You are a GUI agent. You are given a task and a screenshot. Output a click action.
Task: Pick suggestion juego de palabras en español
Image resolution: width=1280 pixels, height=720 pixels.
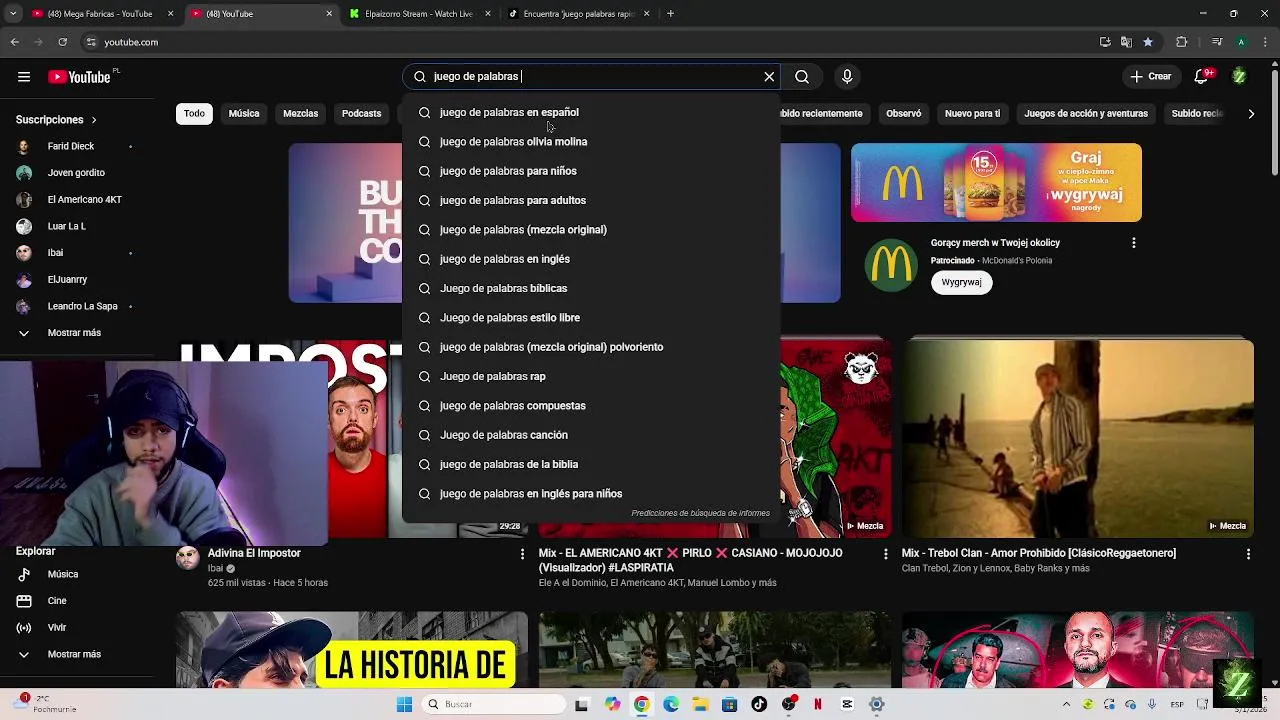pyautogui.click(x=591, y=113)
